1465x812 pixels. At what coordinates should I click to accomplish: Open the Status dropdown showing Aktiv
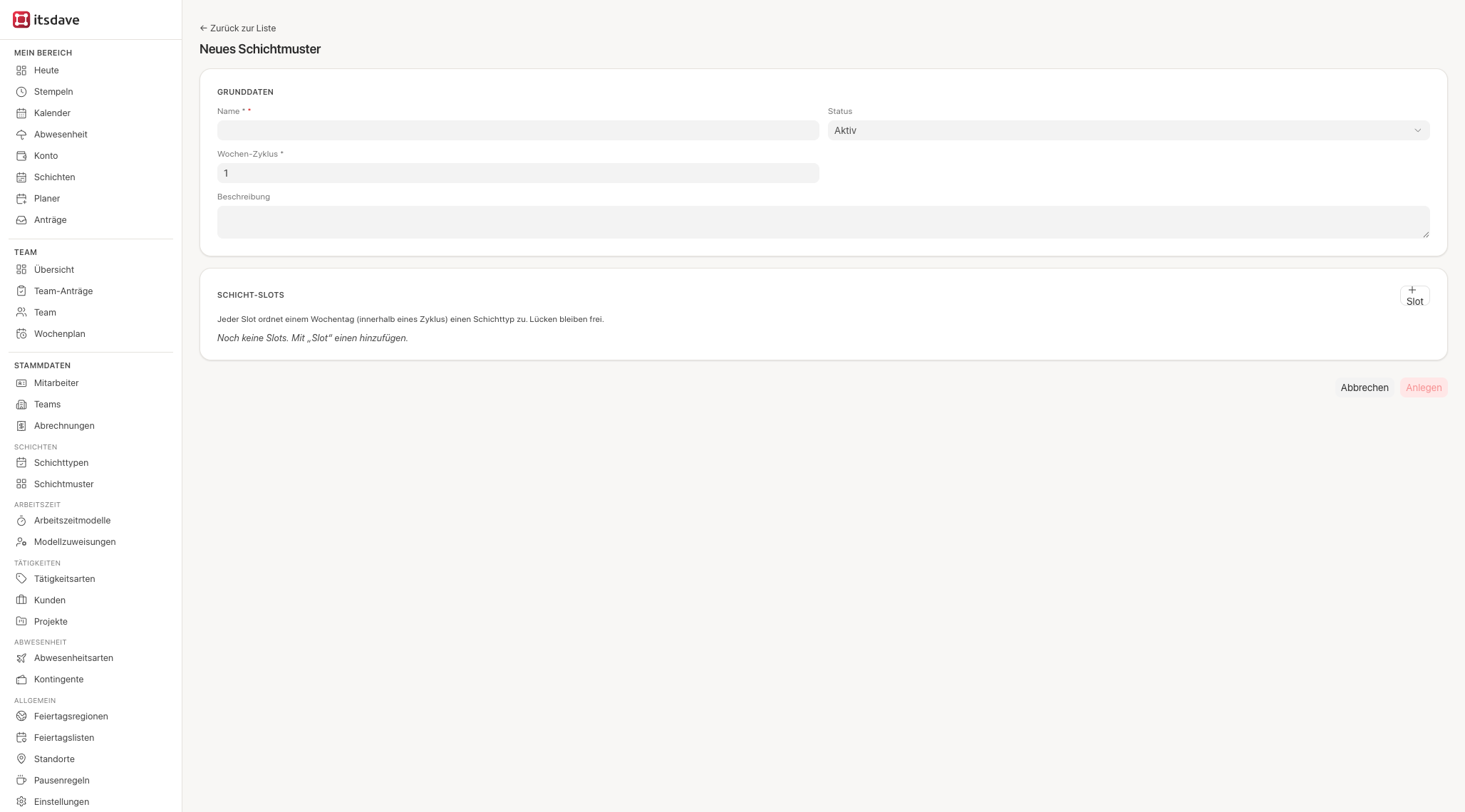pyautogui.click(x=1129, y=130)
